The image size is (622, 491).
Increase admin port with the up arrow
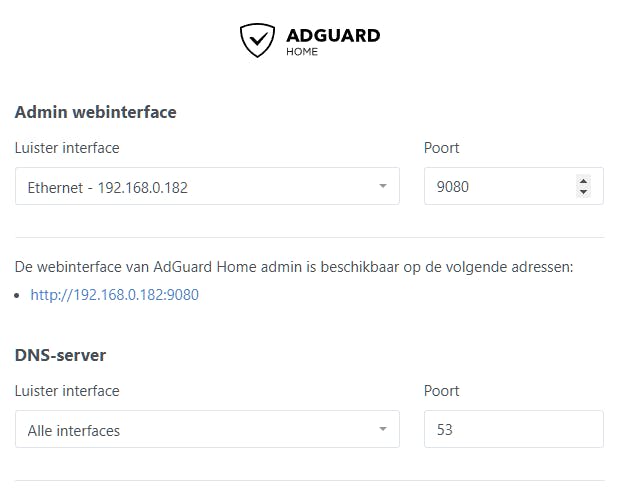click(x=584, y=181)
